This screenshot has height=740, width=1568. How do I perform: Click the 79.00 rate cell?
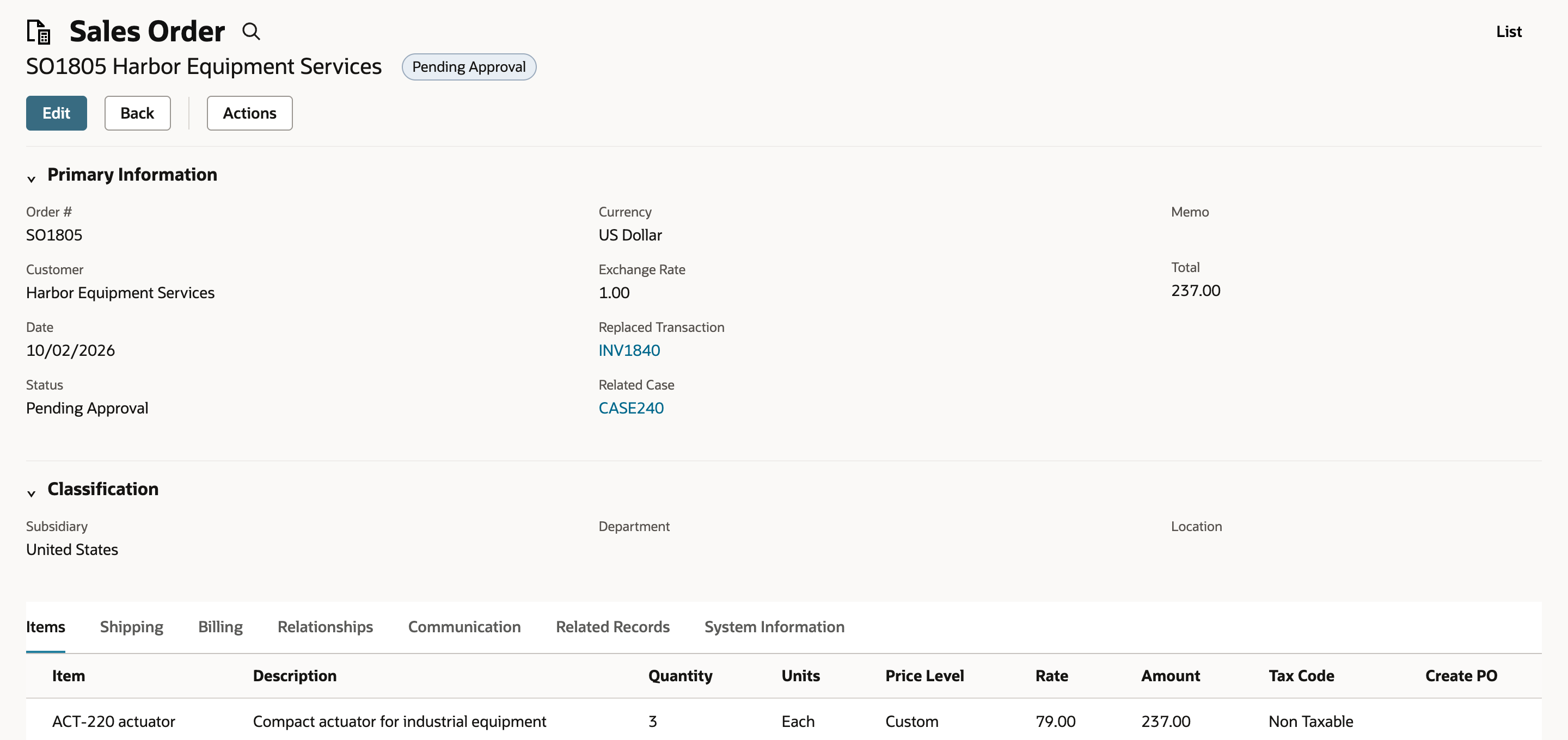[1055, 721]
